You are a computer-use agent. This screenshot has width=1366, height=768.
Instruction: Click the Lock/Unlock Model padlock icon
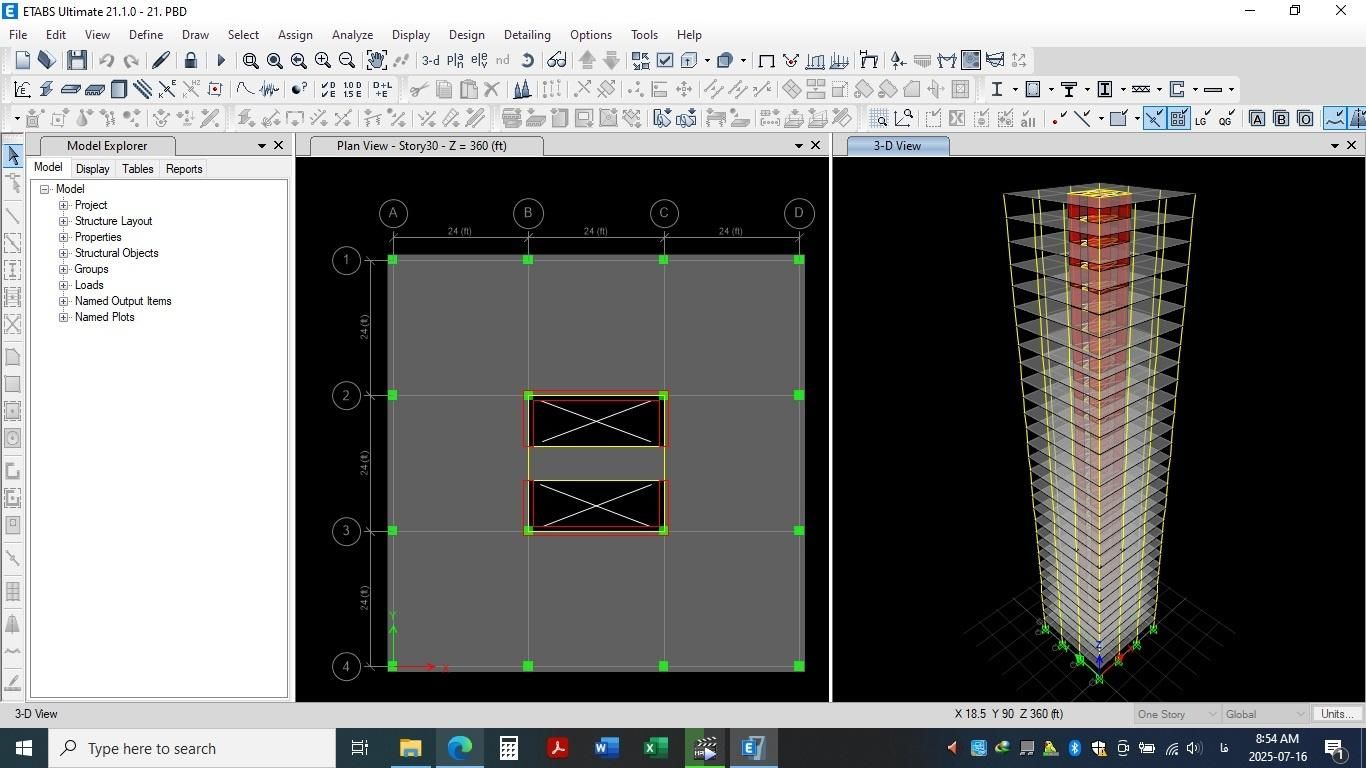pos(190,60)
